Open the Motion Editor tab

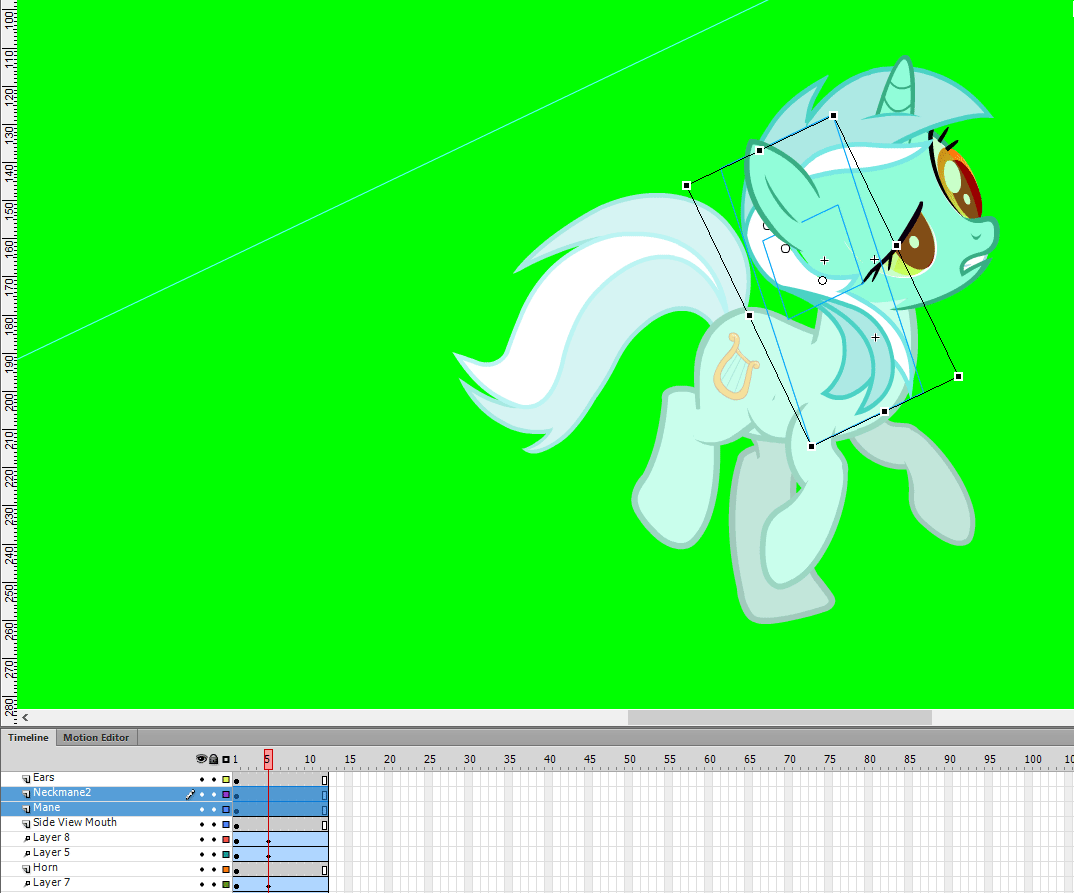(x=96, y=738)
